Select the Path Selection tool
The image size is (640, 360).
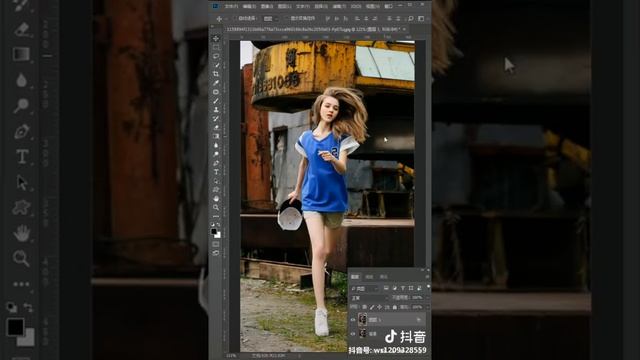pos(216,181)
